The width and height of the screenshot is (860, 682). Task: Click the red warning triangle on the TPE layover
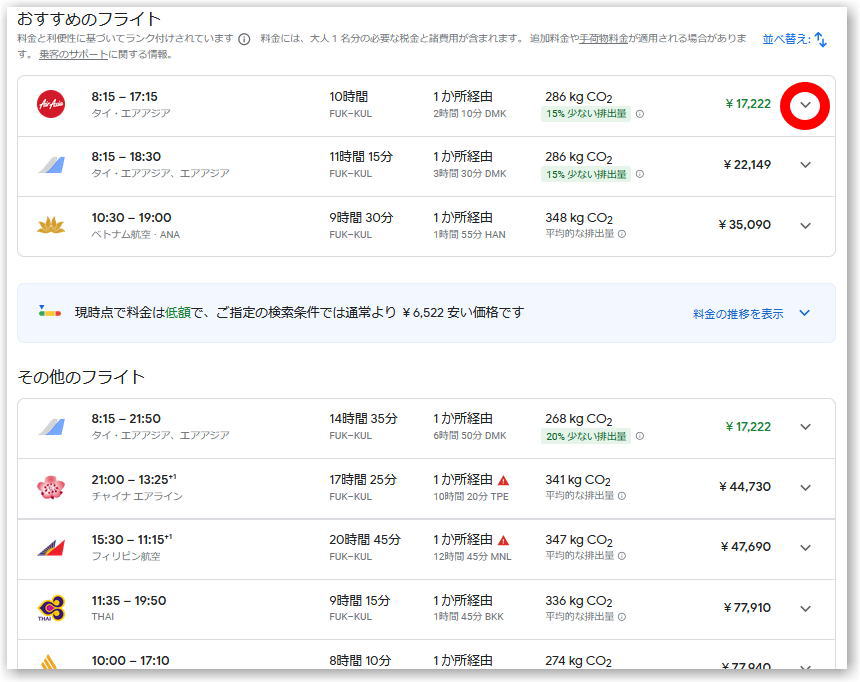pyautogui.click(x=503, y=480)
